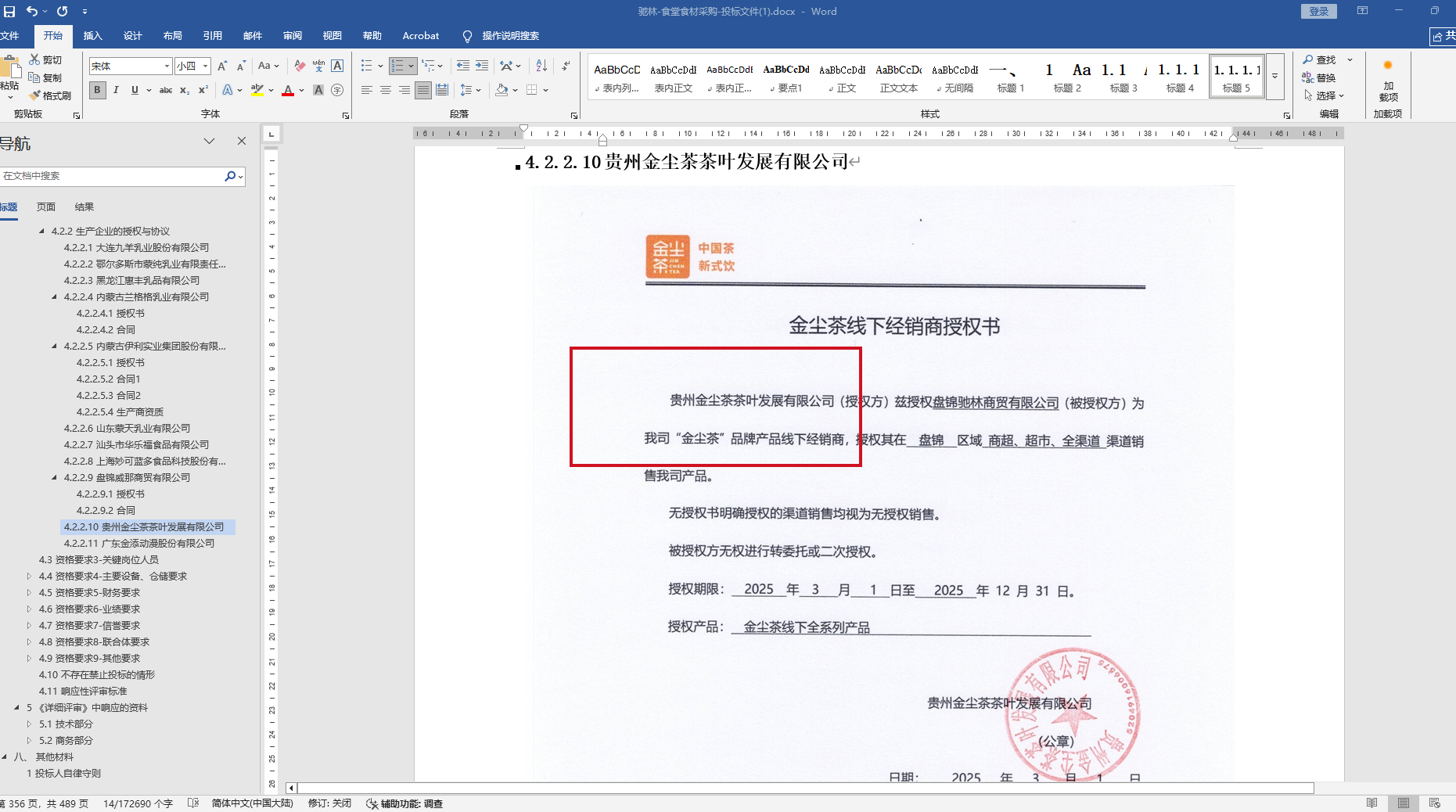Open the Aa change case dropdown

268,66
